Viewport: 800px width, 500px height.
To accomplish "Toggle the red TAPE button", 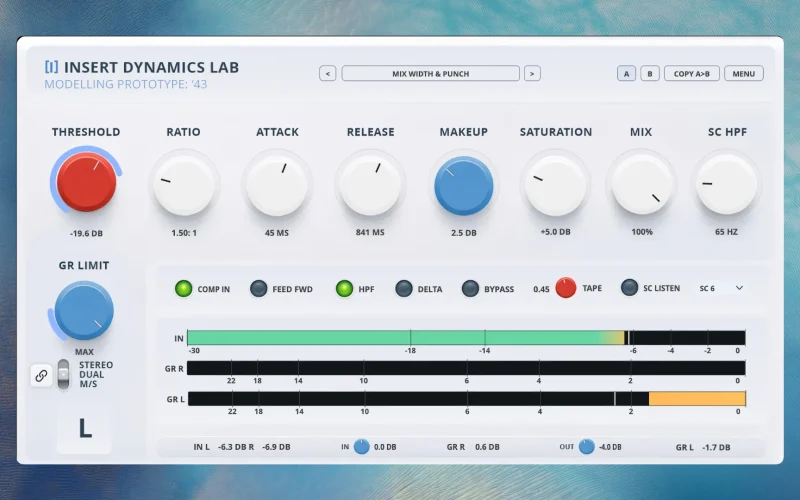I will 566,288.
